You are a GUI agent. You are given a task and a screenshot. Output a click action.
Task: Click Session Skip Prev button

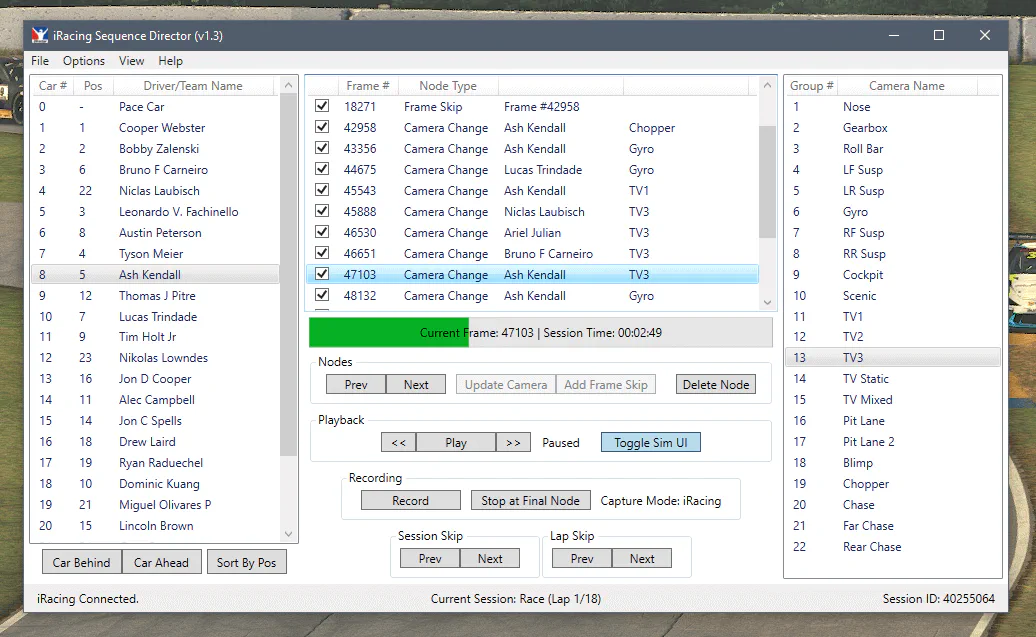[x=430, y=558]
